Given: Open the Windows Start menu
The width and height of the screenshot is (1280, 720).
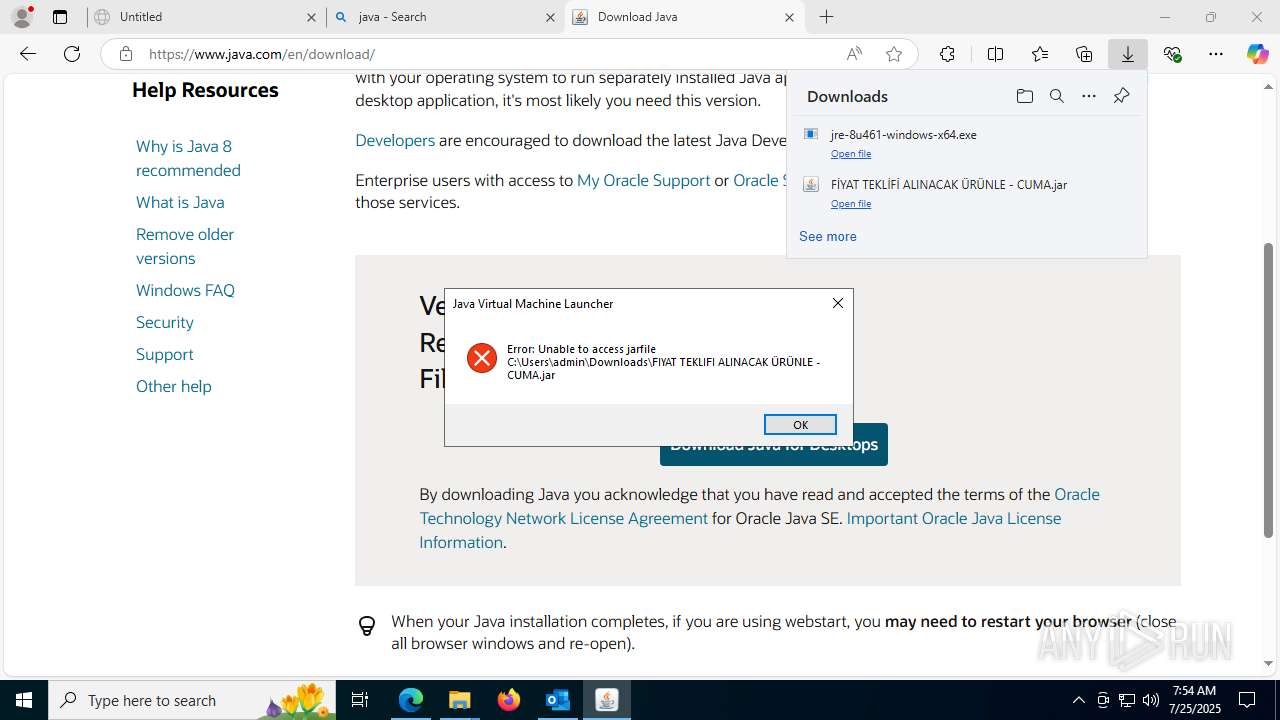Looking at the screenshot, I should point(24,700).
